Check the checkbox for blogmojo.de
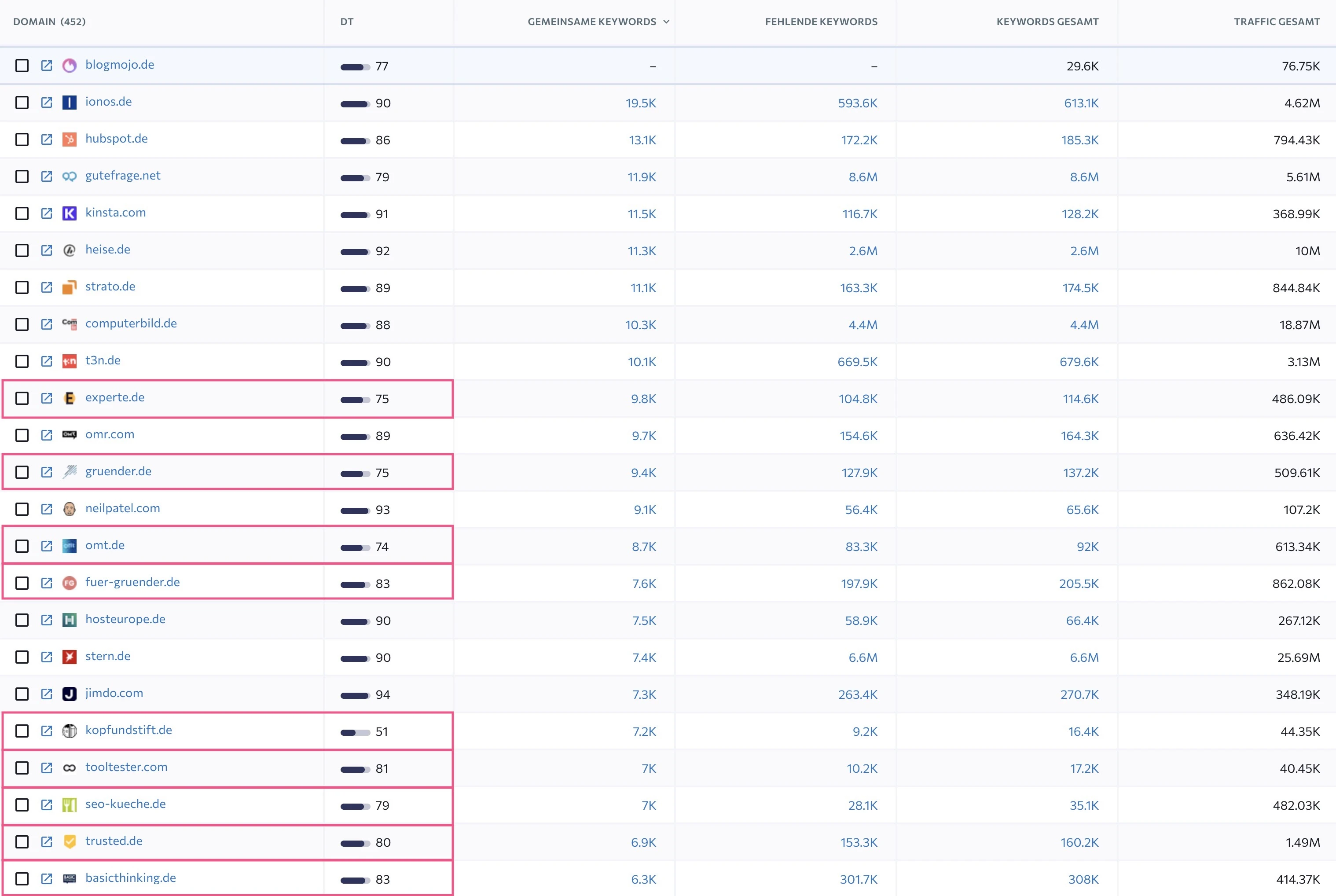The width and height of the screenshot is (1336, 896). (22, 65)
